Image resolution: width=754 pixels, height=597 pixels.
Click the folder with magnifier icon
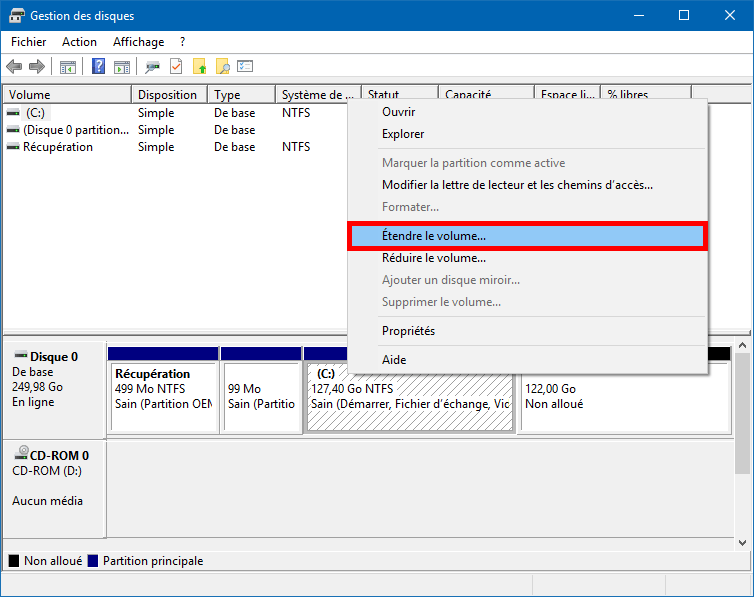tap(223, 66)
